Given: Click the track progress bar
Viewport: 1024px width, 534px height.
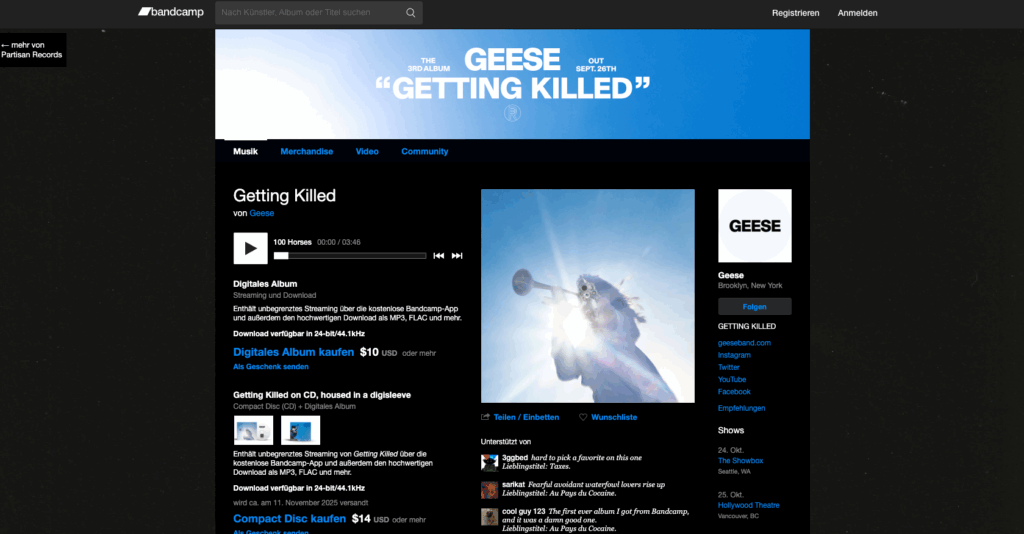Looking at the screenshot, I should click(x=350, y=256).
